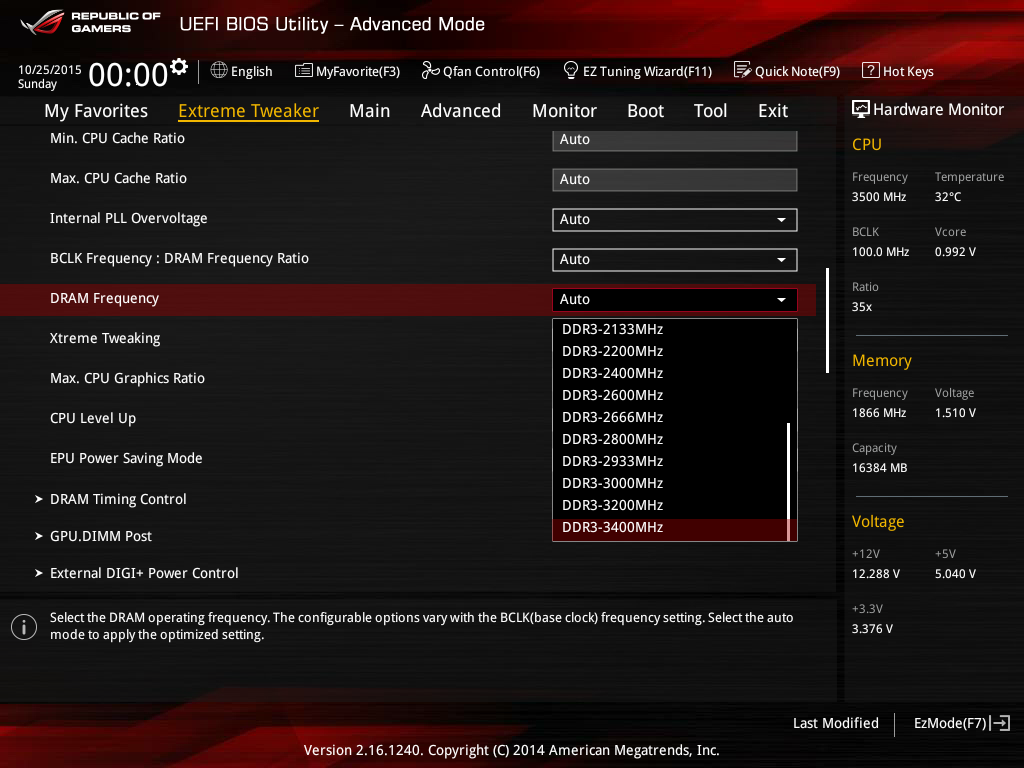Select the DDR3-2600MHz option
Screen dimensions: 1024x768
click(x=671, y=395)
